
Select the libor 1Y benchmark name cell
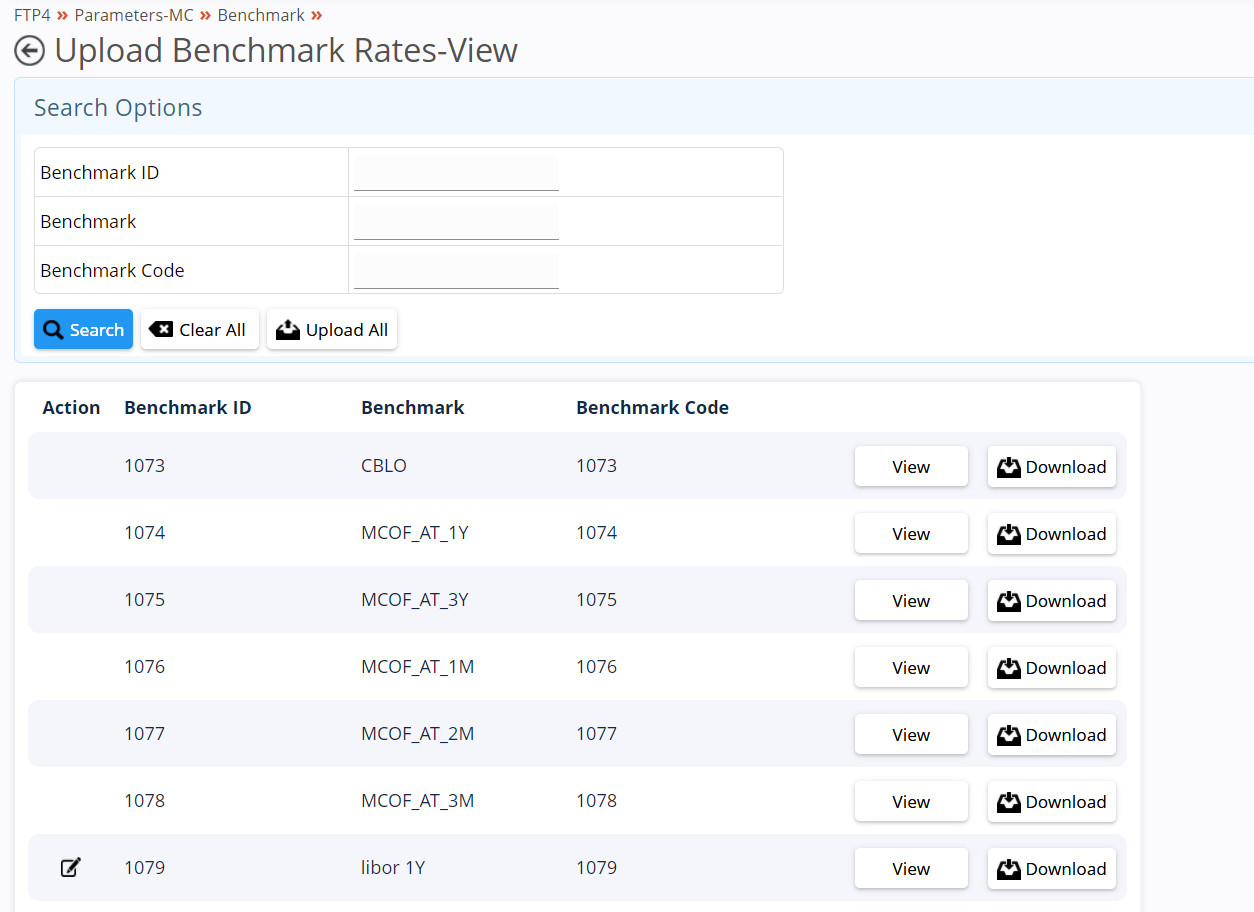393,867
